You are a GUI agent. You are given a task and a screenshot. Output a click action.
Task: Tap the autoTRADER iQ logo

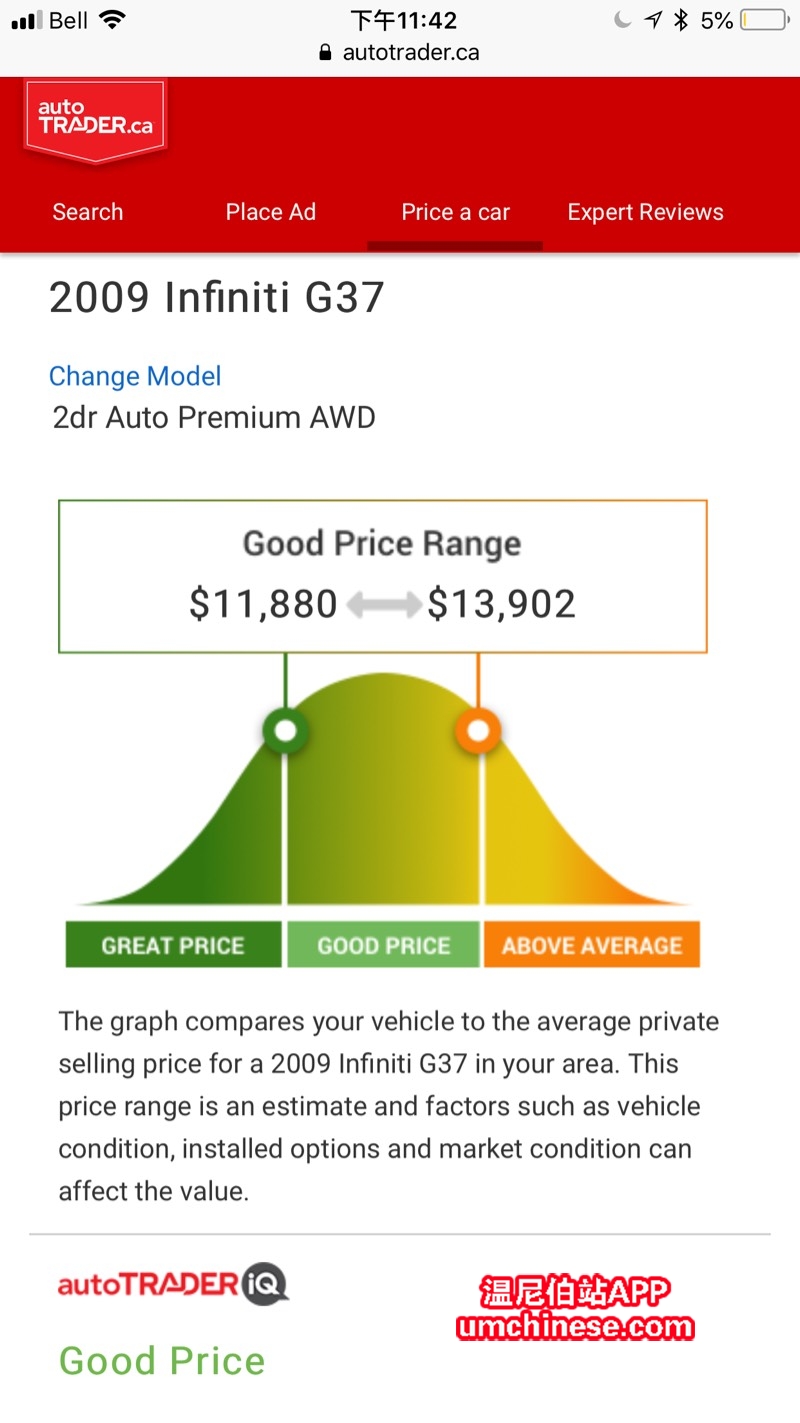(173, 1283)
